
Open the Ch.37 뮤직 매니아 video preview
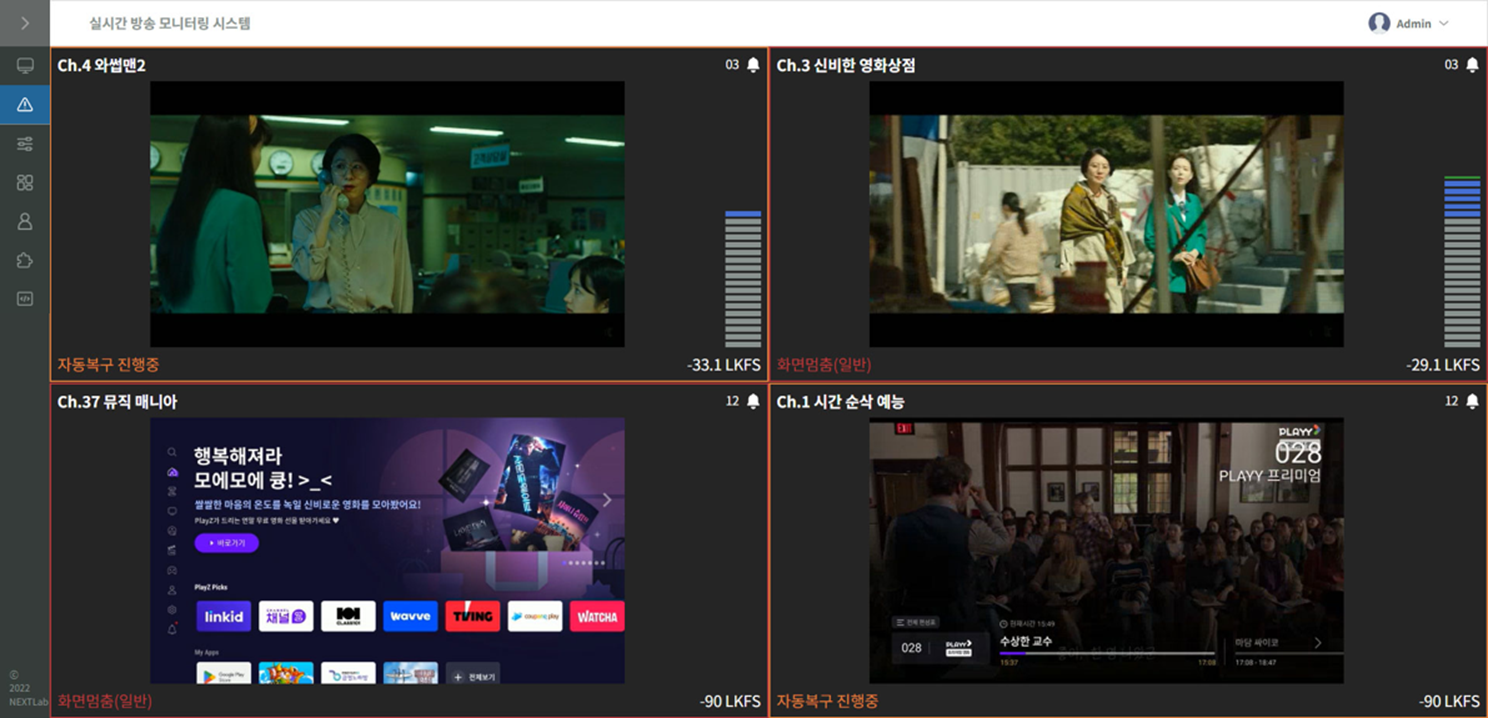[x=387, y=550]
